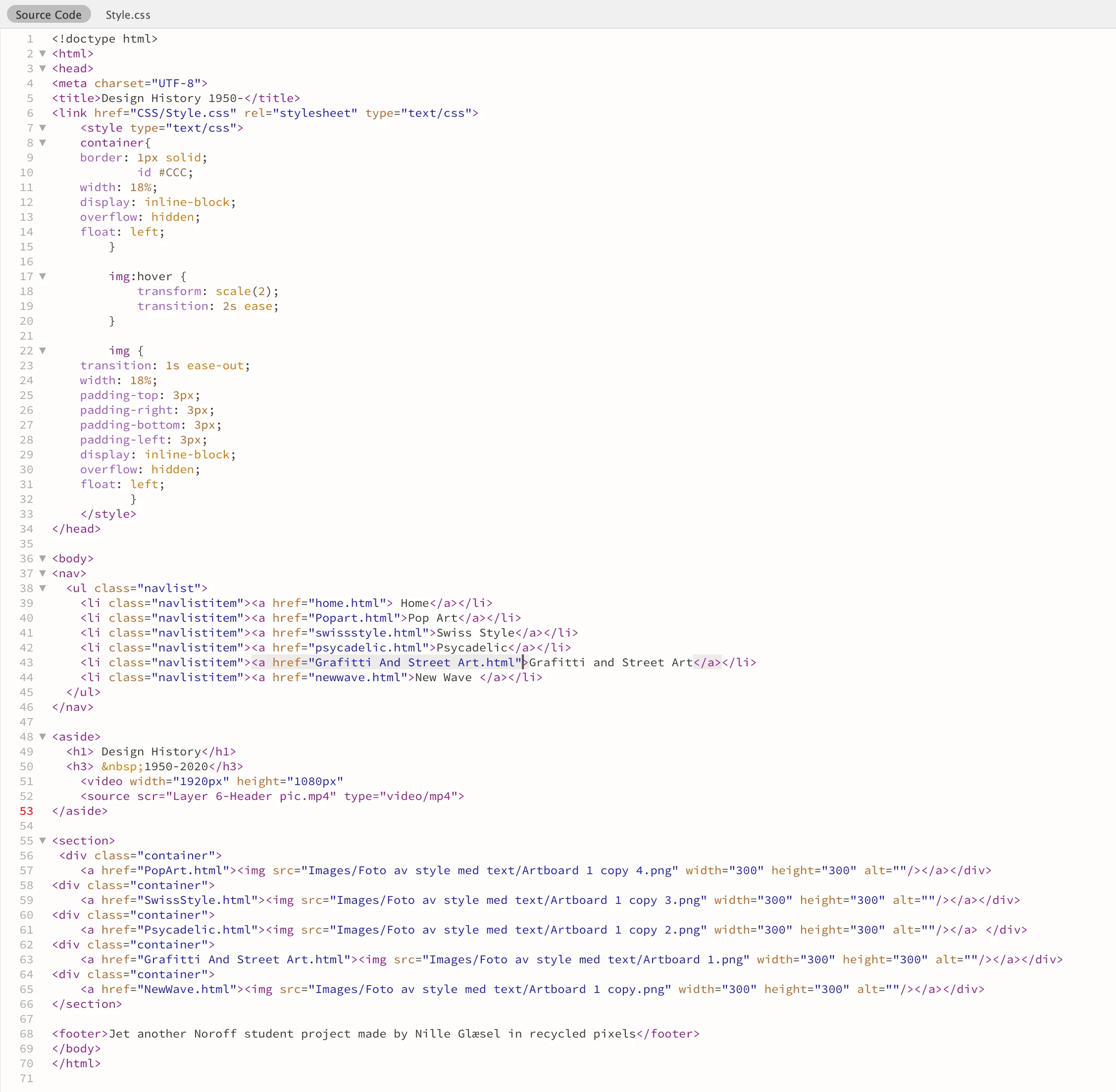
Task: Collapse the aside element block
Action: pos(43,737)
